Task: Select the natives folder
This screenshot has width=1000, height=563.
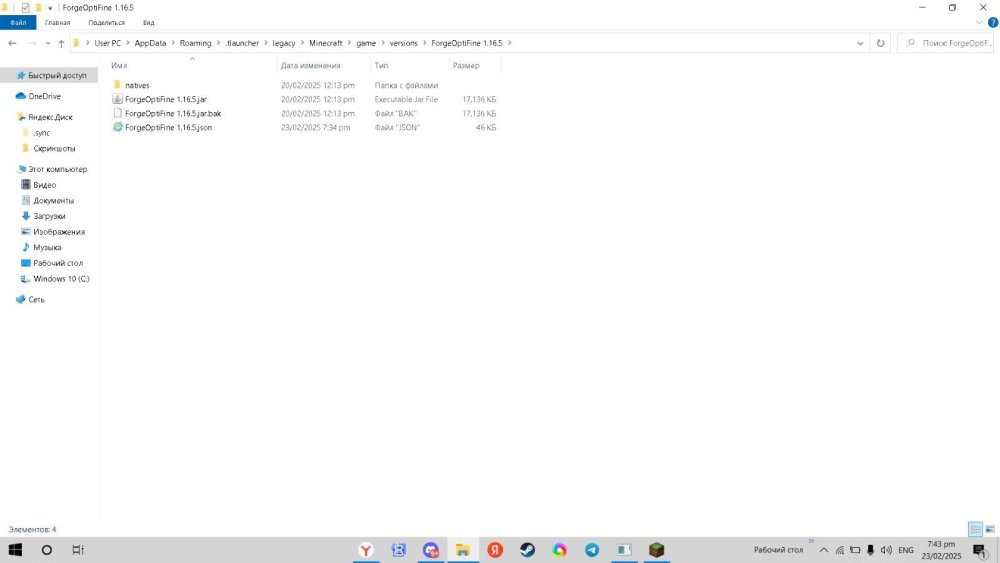Action: tap(137, 85)
